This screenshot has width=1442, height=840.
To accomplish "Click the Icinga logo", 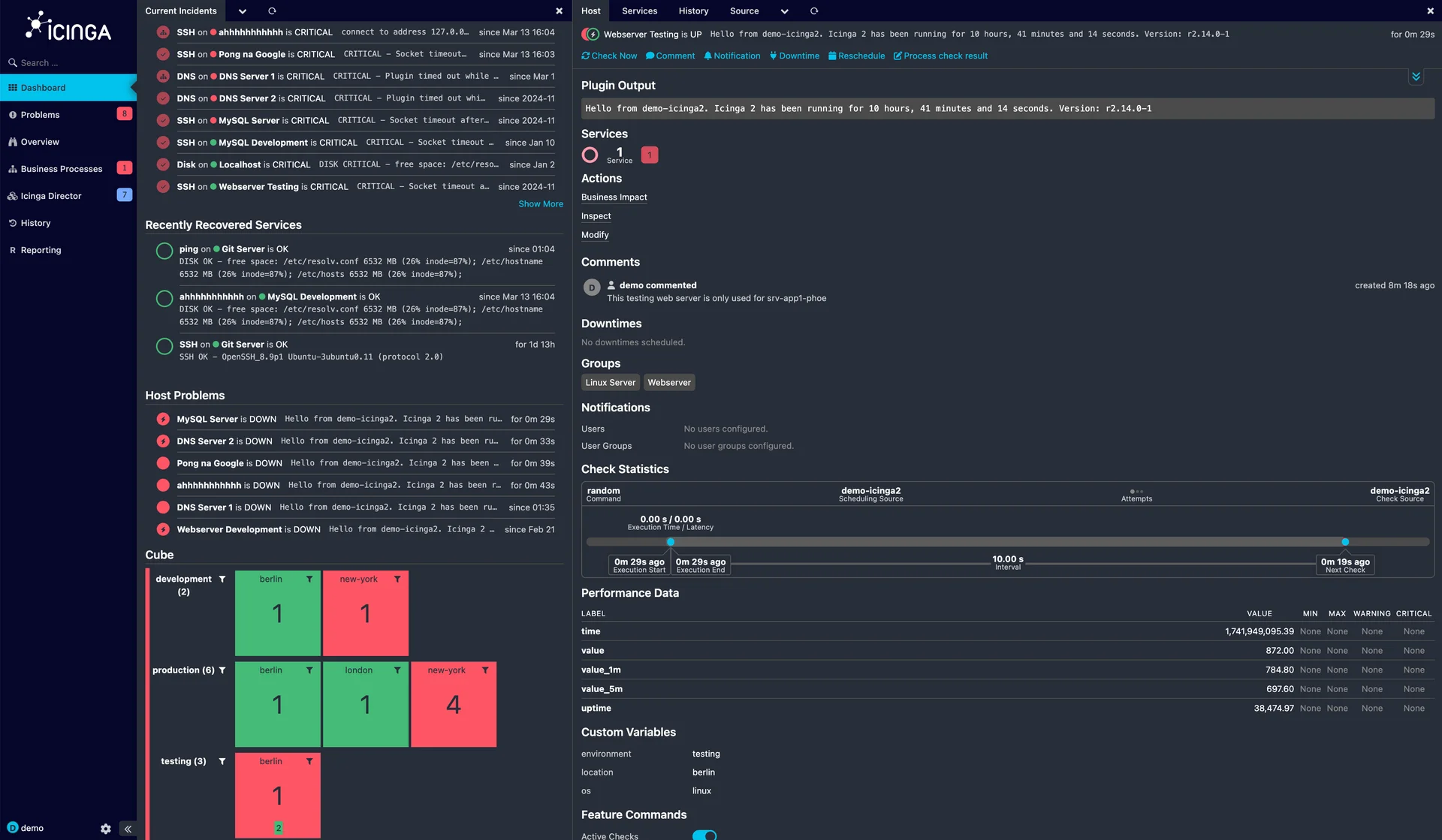I will point(68,26).
